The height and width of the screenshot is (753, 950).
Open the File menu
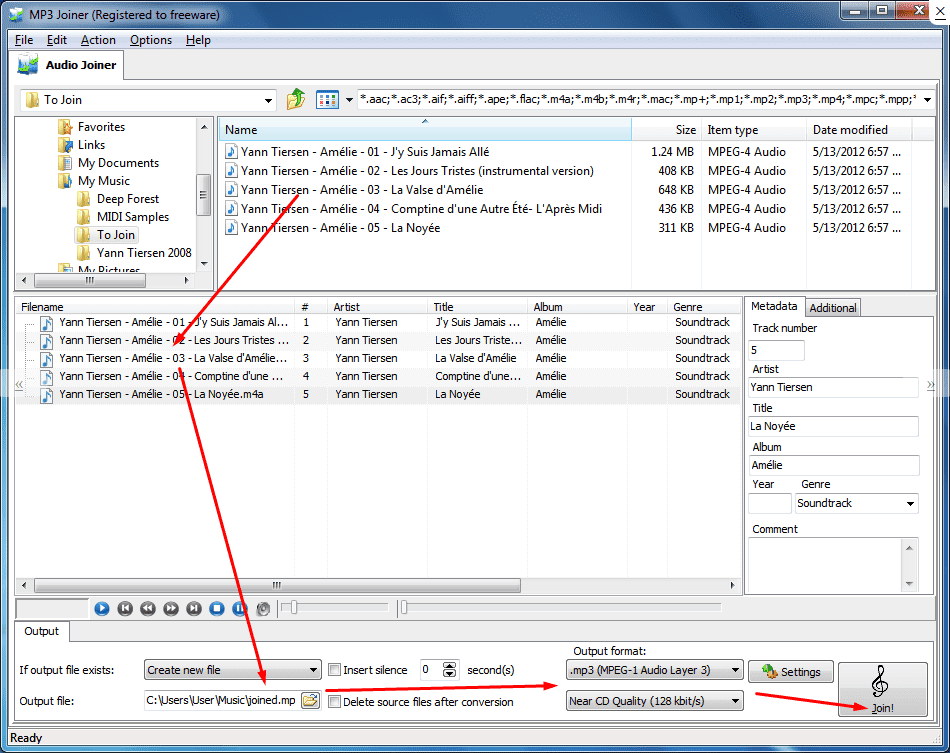coord(24,40)
